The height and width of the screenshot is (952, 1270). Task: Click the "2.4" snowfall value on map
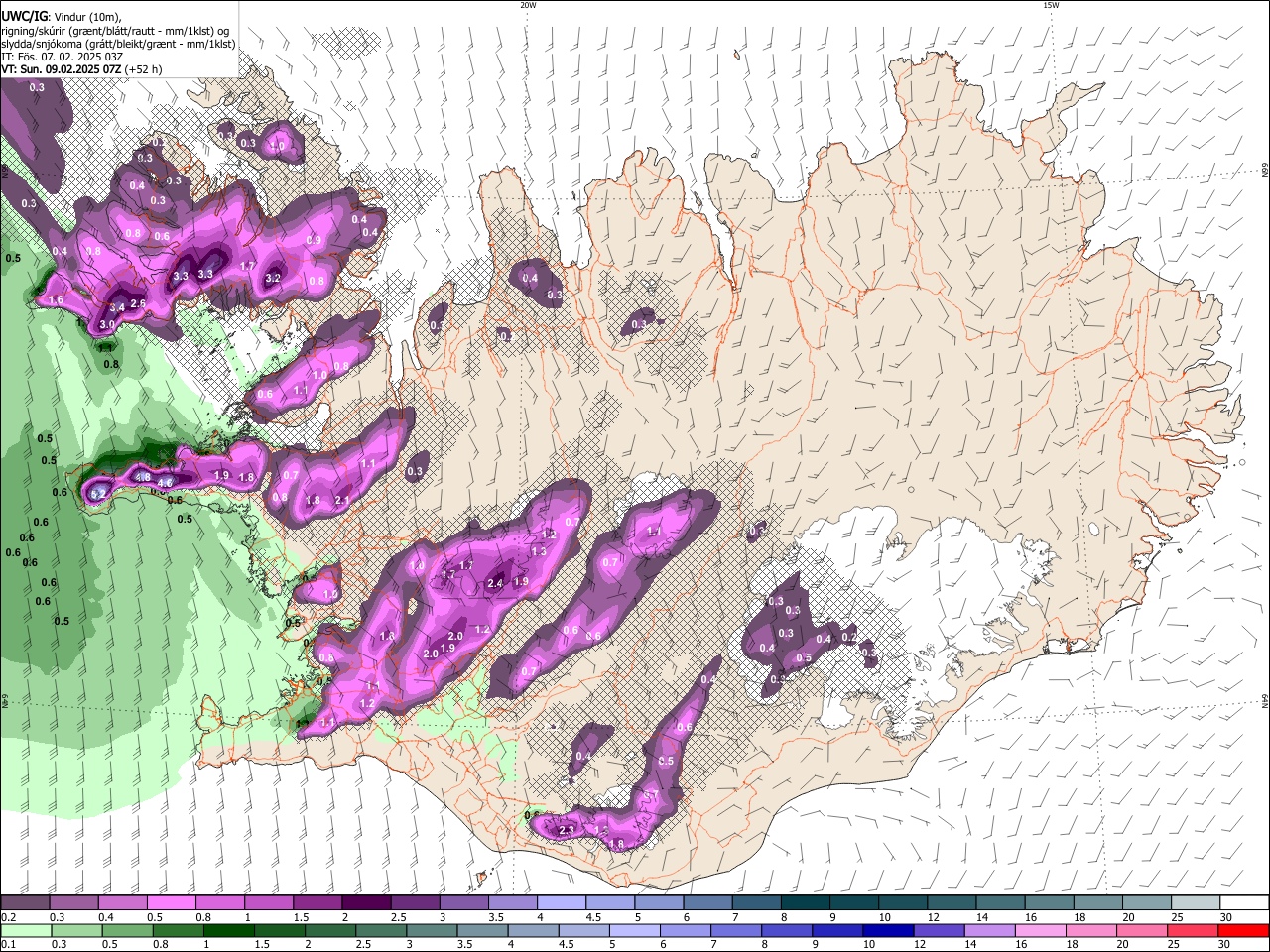point(495,584)
